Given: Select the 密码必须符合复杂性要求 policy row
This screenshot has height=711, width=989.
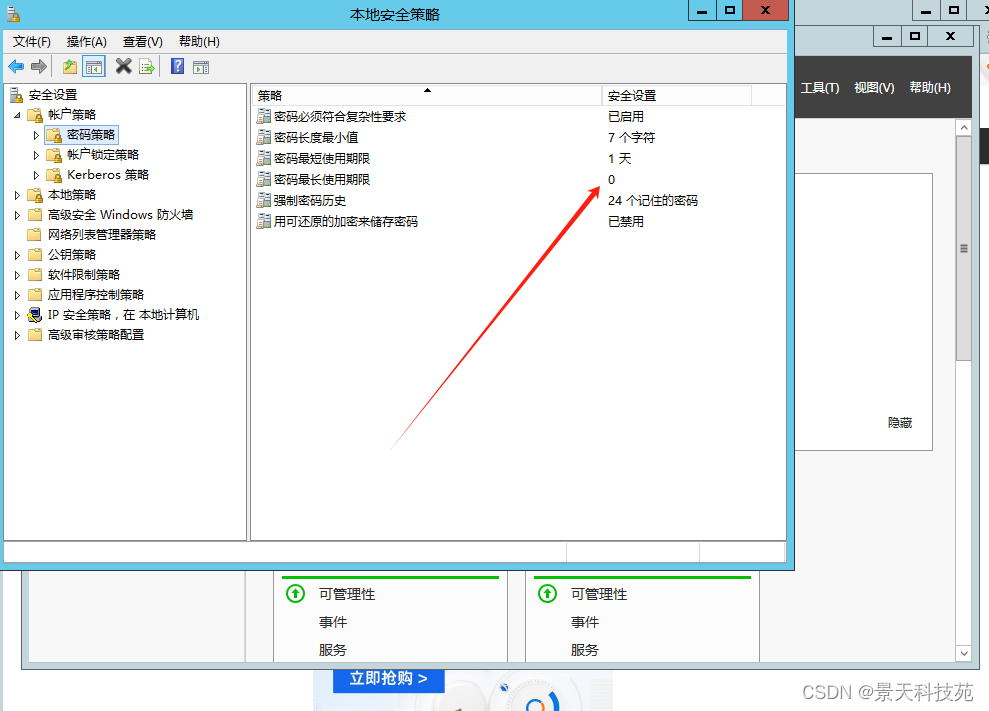Looking at the screenshot, I should click(x=519, y=116).
